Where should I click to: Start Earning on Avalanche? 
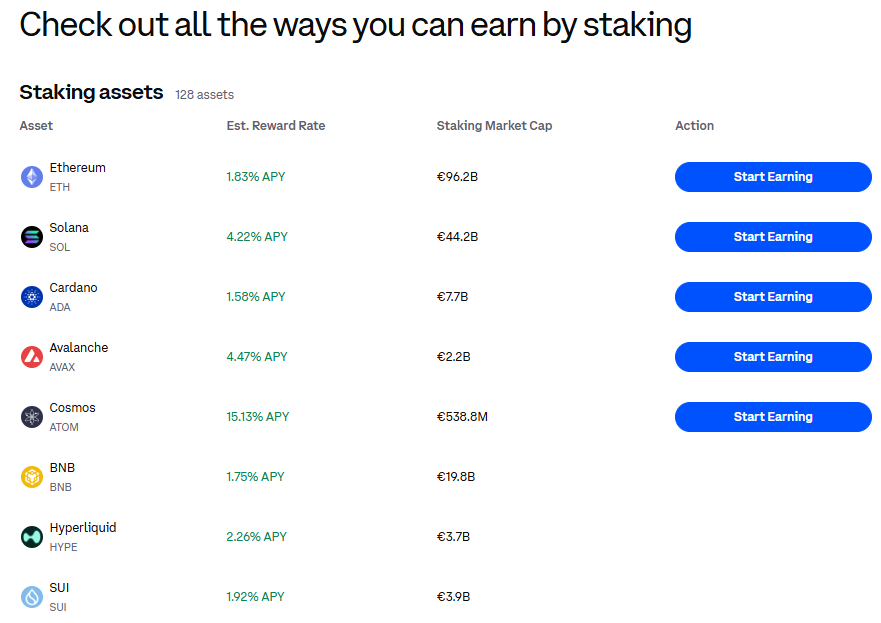tap(772, 356)
